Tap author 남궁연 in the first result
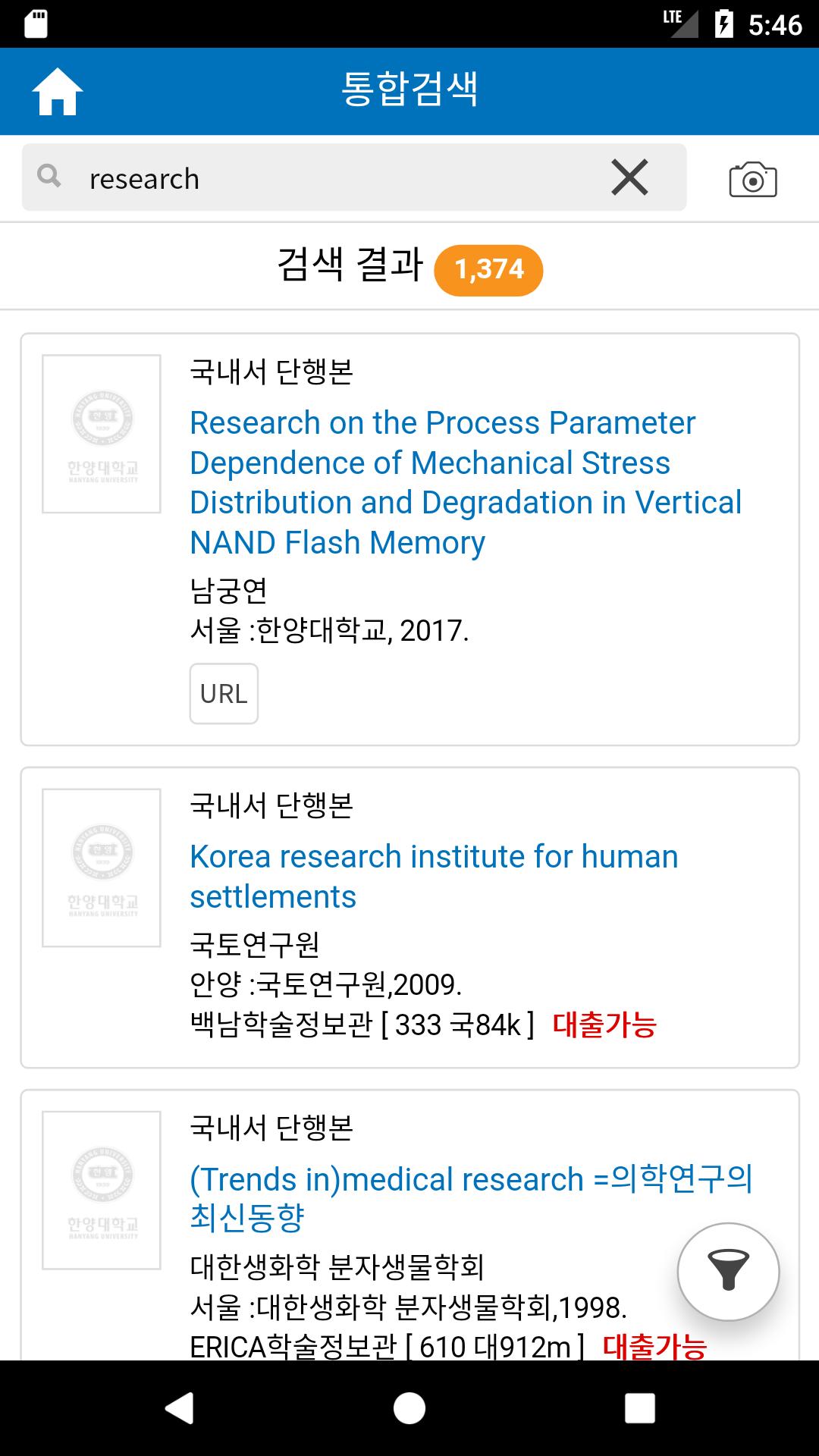This screenshot has width=819, height=1456. coord(228,590)
